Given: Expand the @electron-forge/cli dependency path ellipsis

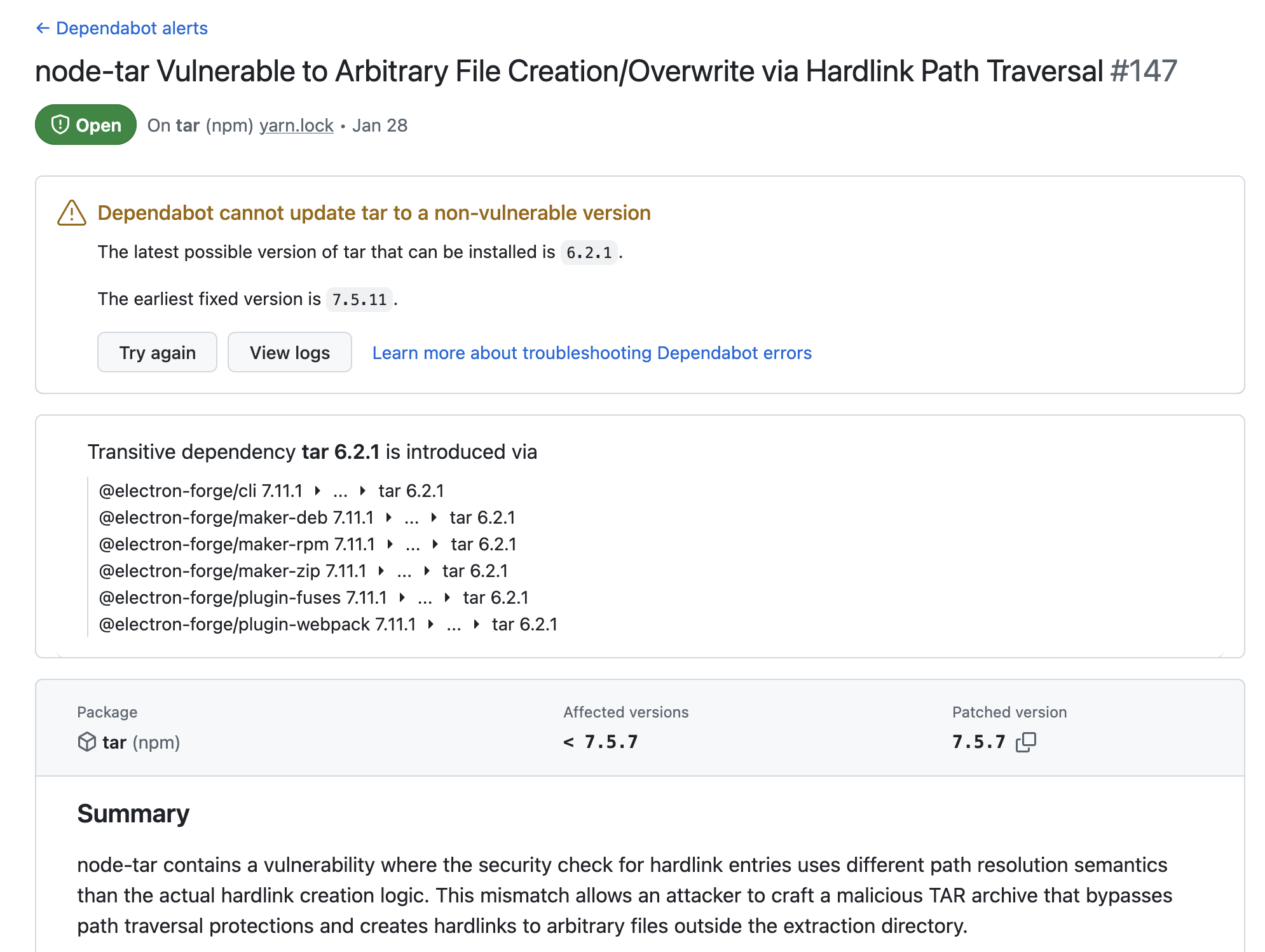Looking at the screenshot, I should click(340, 491).
